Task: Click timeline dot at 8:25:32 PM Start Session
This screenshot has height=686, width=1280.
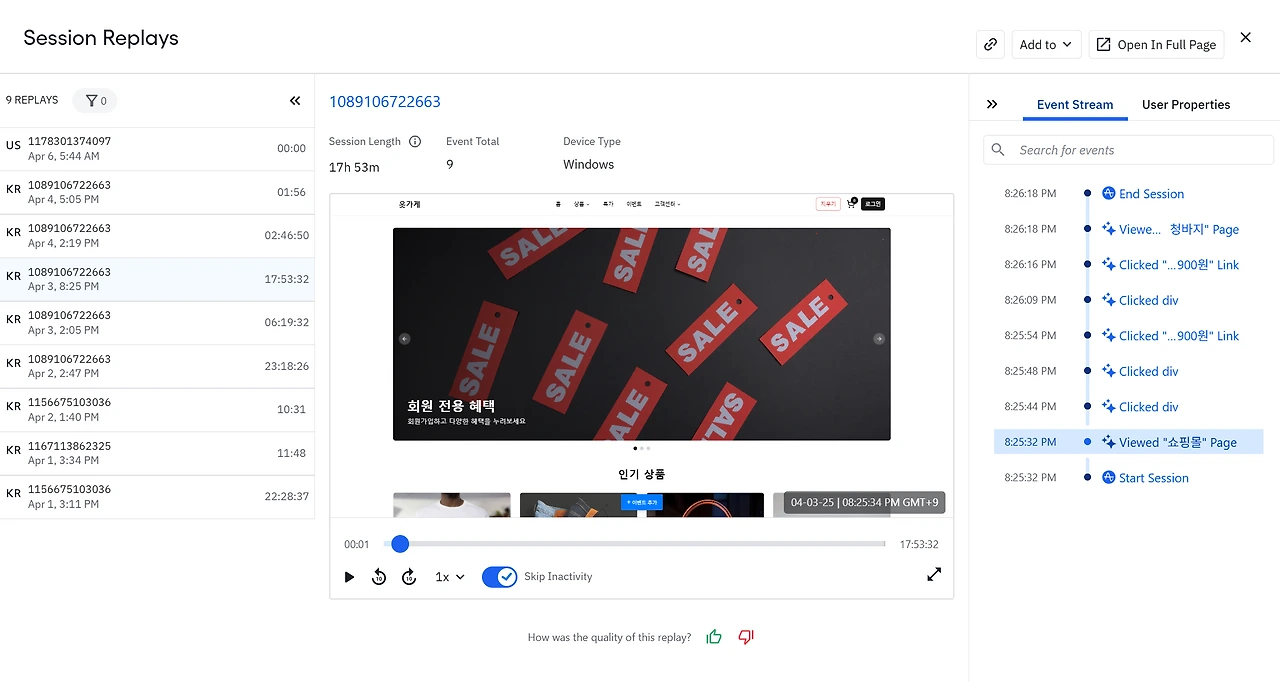Action: tap(1087, 478)
